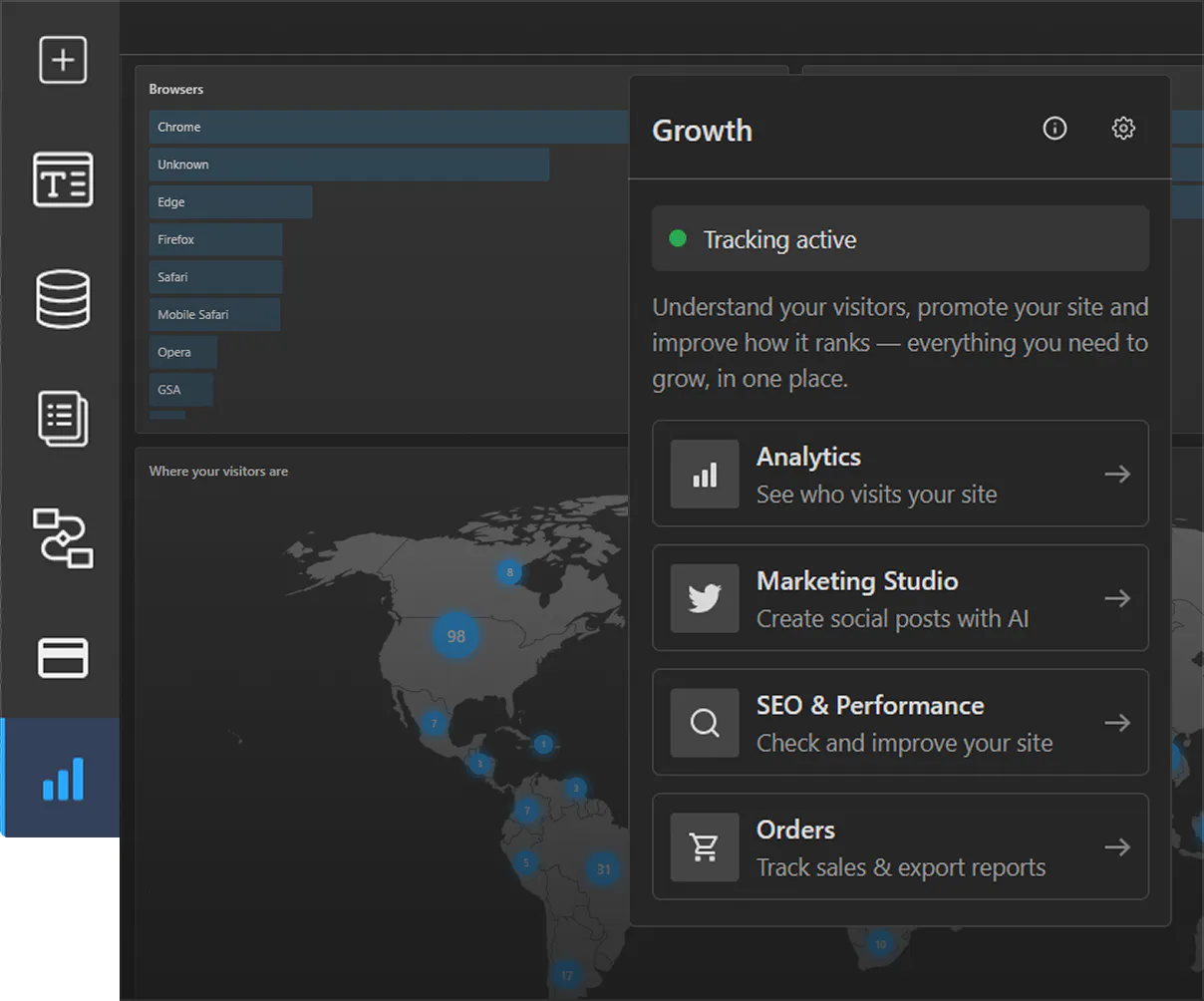Screen dimensions: 1204x1001
Task: Click the add element plus icon in sidebar
Action: 63,60
